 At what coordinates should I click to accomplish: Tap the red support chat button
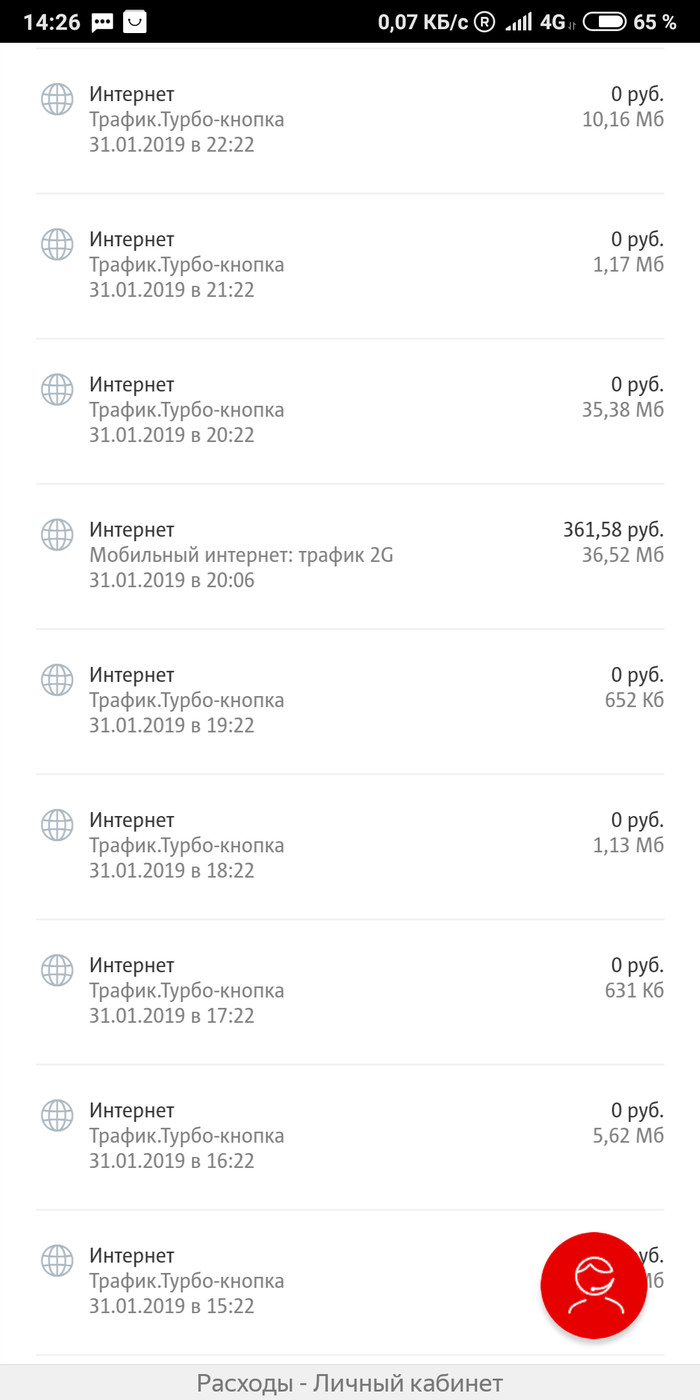[x=593, y=1285]
